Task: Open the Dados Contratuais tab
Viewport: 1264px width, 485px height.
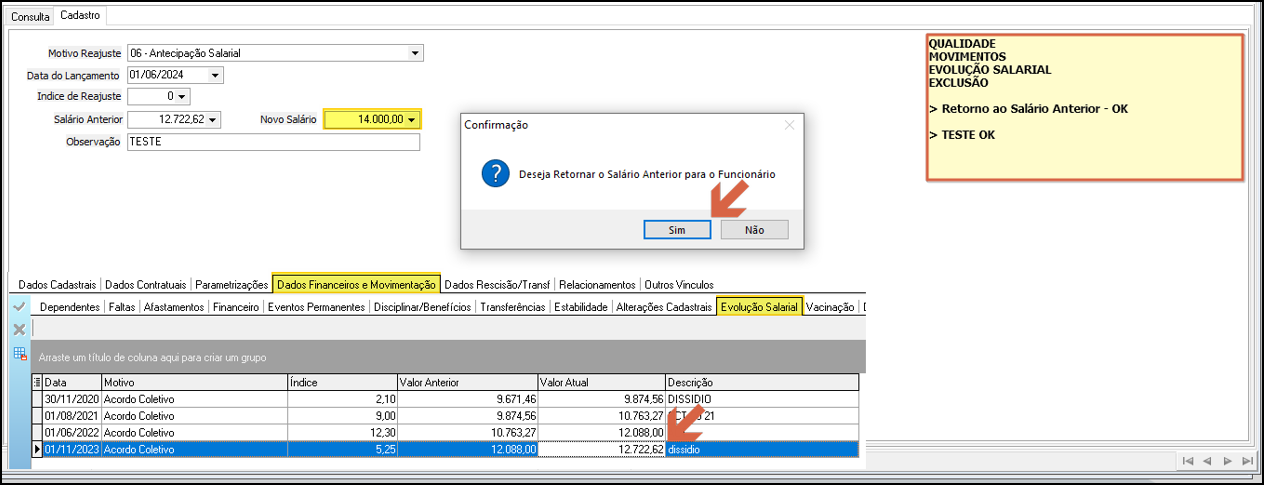Action: 146,285
